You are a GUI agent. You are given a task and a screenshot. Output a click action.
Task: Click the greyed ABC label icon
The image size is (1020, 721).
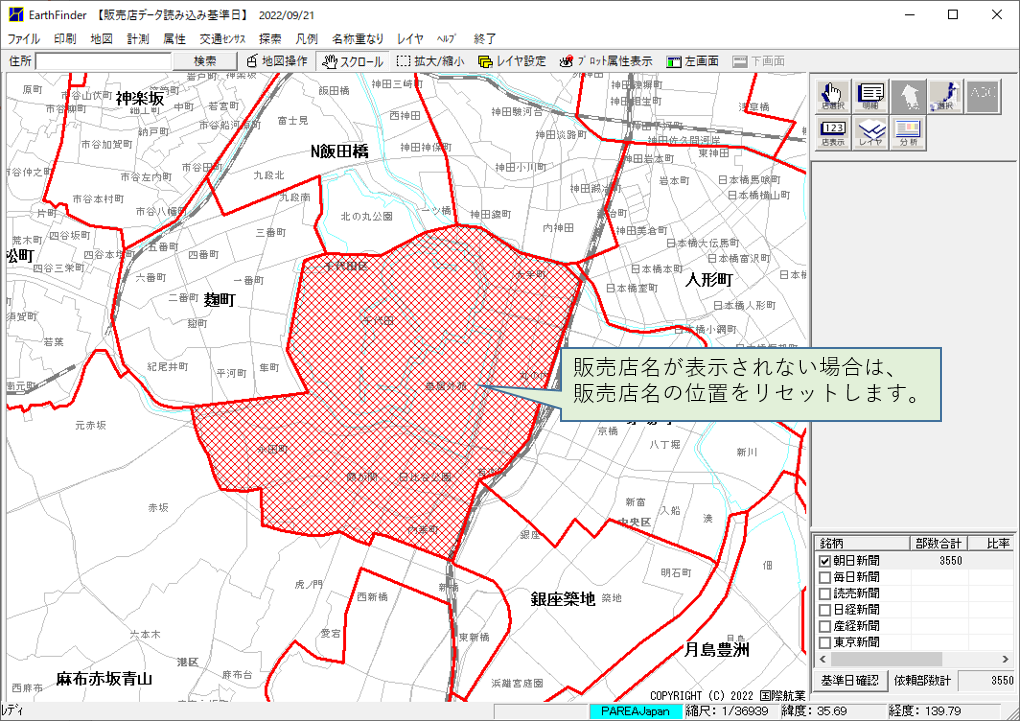tap(984, 96)
